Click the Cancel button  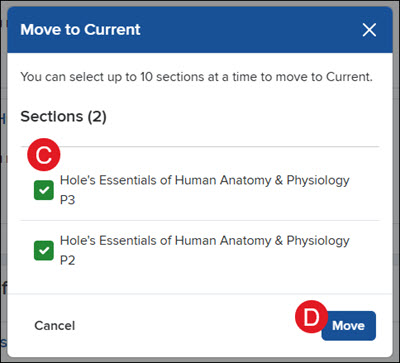pos(55,326)
